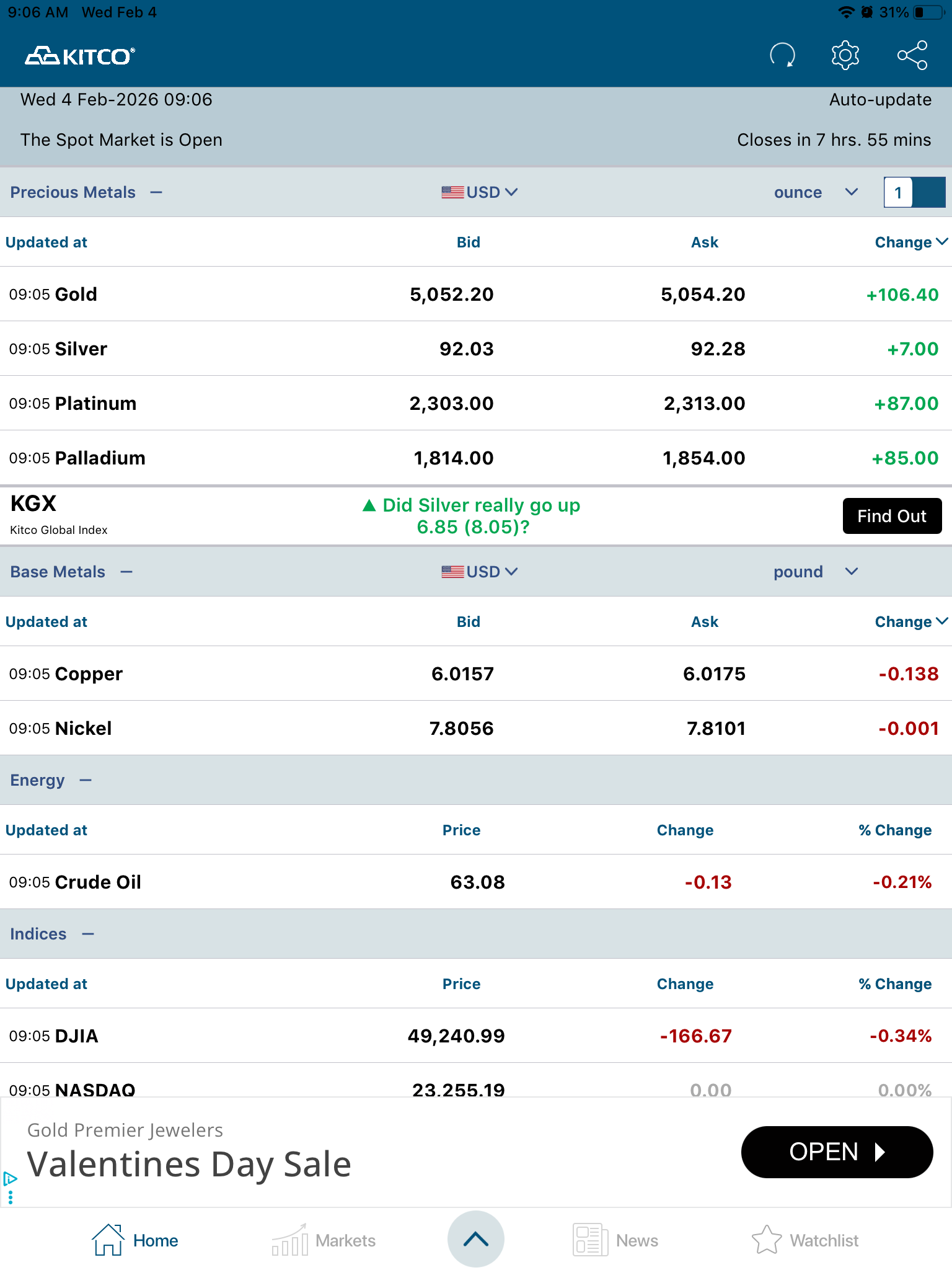Open the pound unit dropdown
This screenshot has width=952, height=1270.
click(x=816, y=572)
